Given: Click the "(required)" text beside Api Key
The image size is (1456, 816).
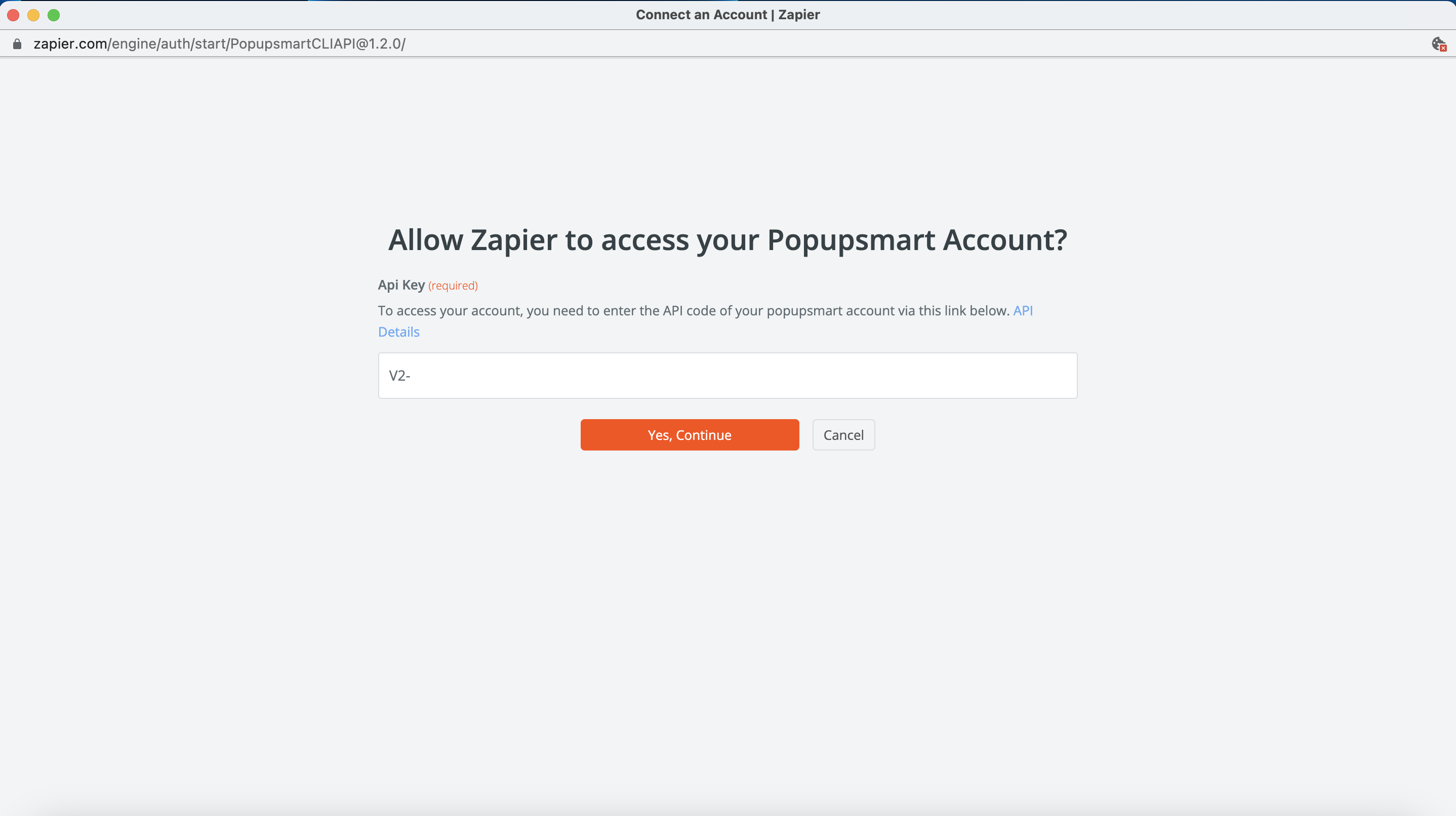Looking at the screenshot, I should pyautogui.click(x=453, y=285).
